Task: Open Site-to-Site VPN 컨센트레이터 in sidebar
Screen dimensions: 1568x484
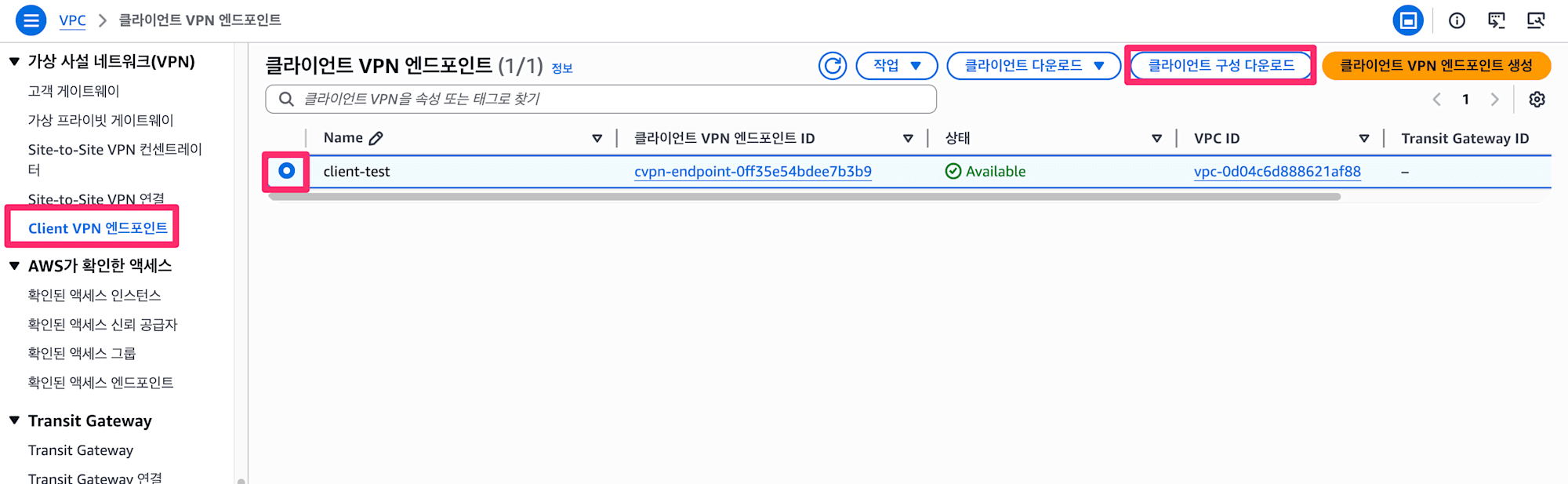Action: pos(115,159)
